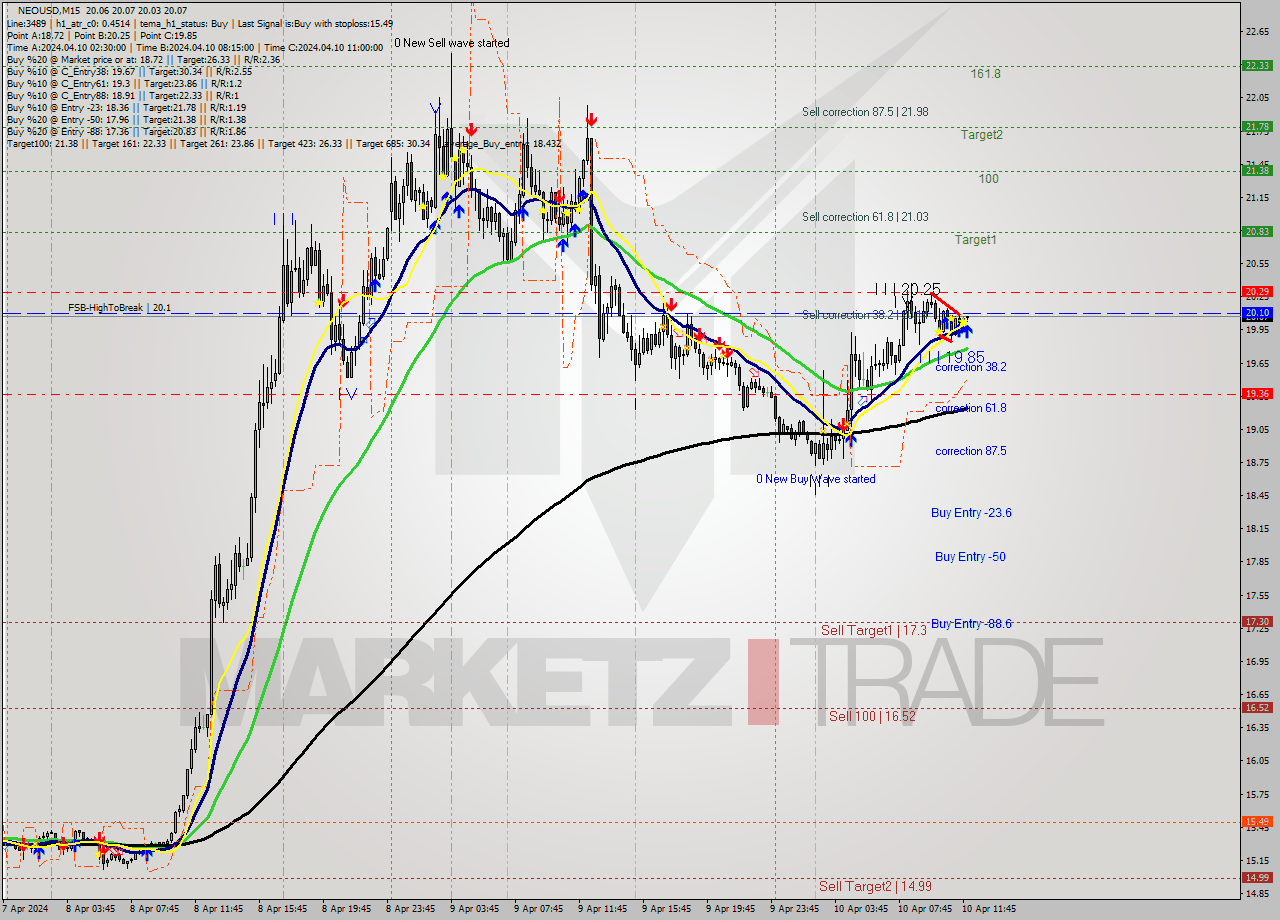Image resolution: width=1280 pixels, height=920 pixels.
Task: Click the green 21.78 price tag
Action: point(1257,127)
